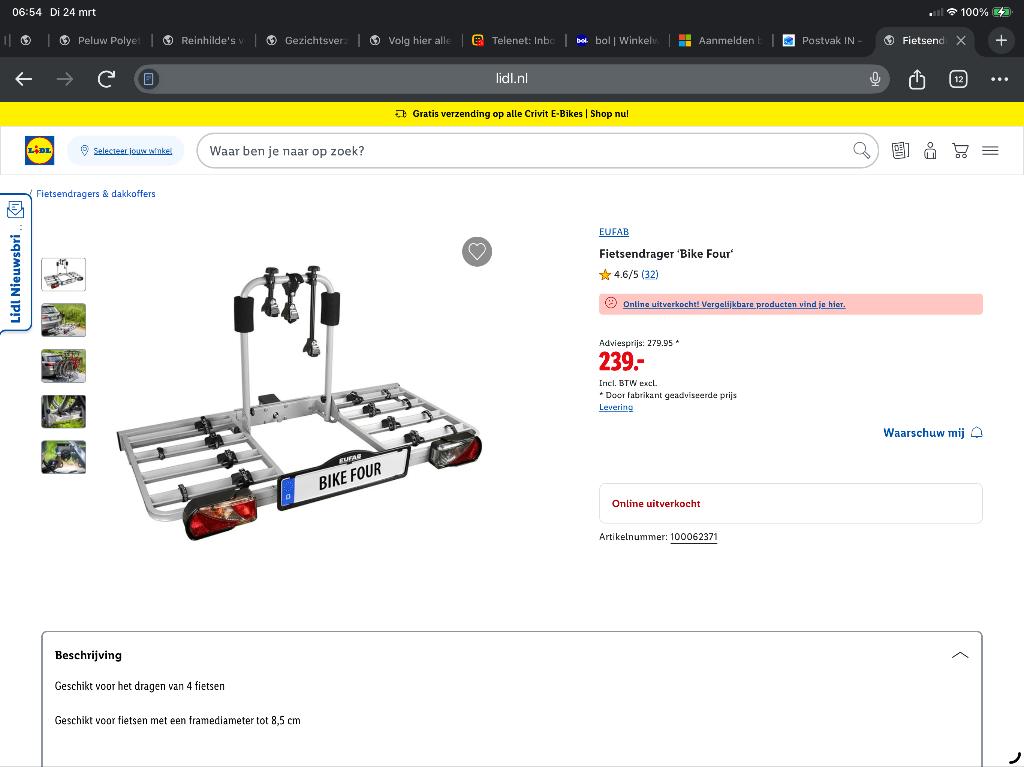Open the tab overview showing 12 tabs

pos(958,79)
